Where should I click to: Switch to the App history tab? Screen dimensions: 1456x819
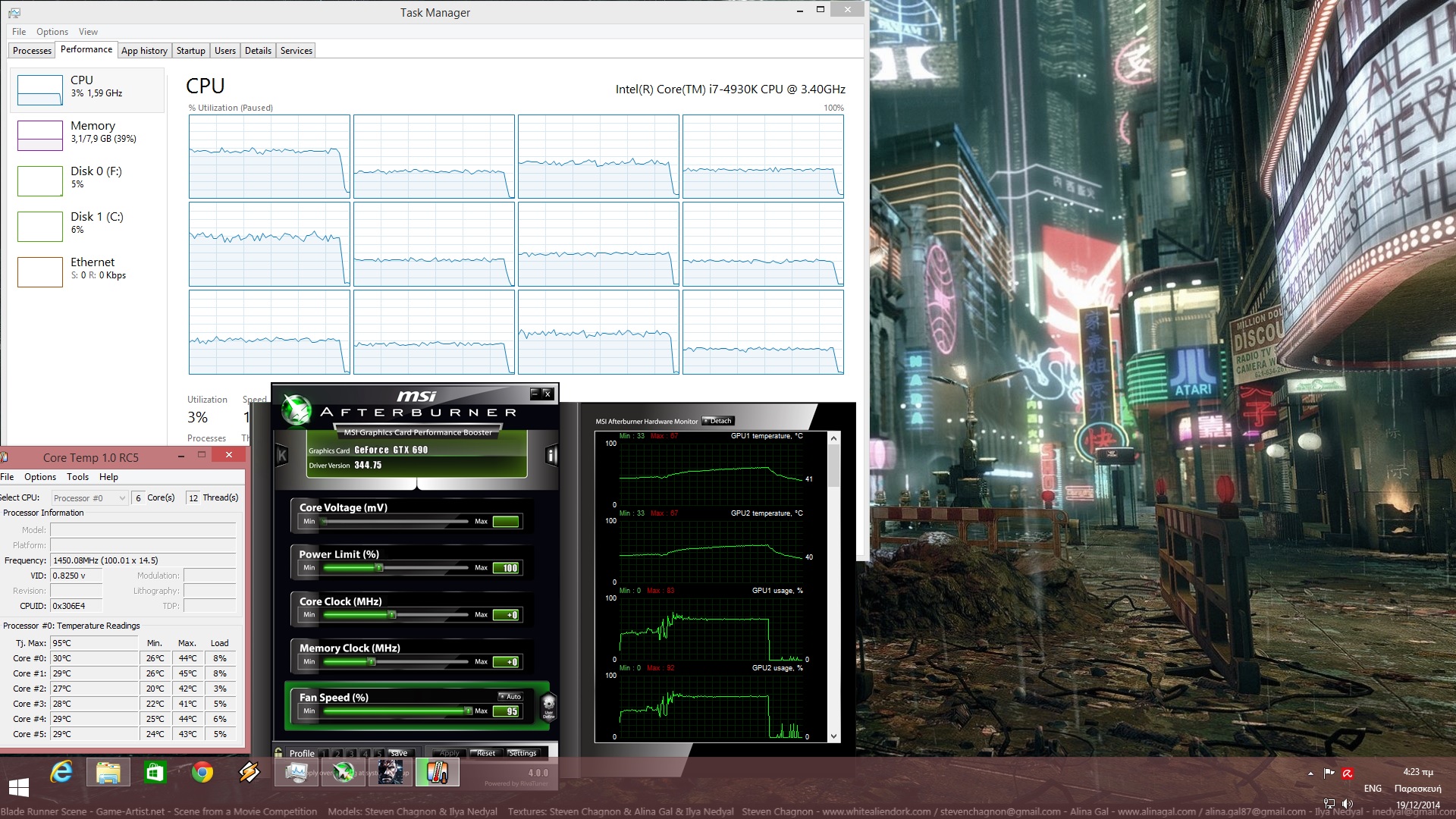coord(144,51)
